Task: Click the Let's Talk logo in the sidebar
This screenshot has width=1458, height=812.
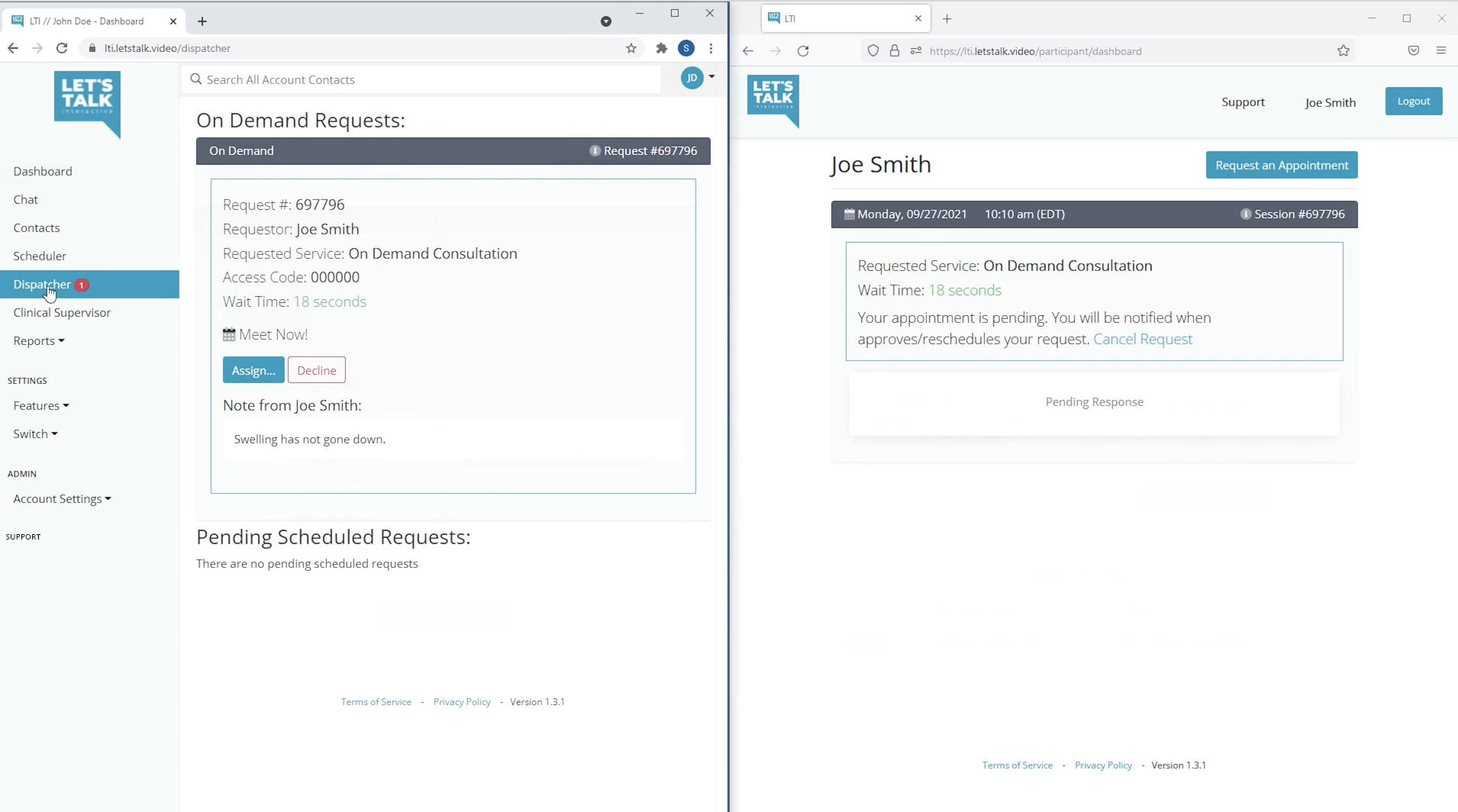Action: tap(87, 105)
